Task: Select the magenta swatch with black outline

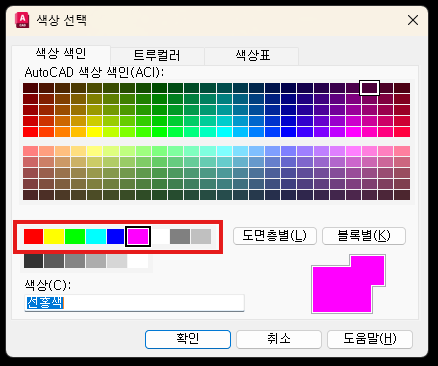Action: [138, 236]
